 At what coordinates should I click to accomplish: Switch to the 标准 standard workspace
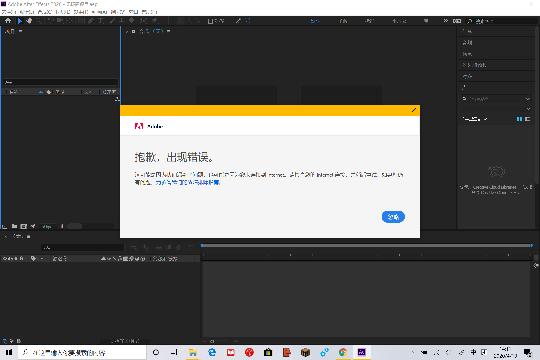pos(369,21)
